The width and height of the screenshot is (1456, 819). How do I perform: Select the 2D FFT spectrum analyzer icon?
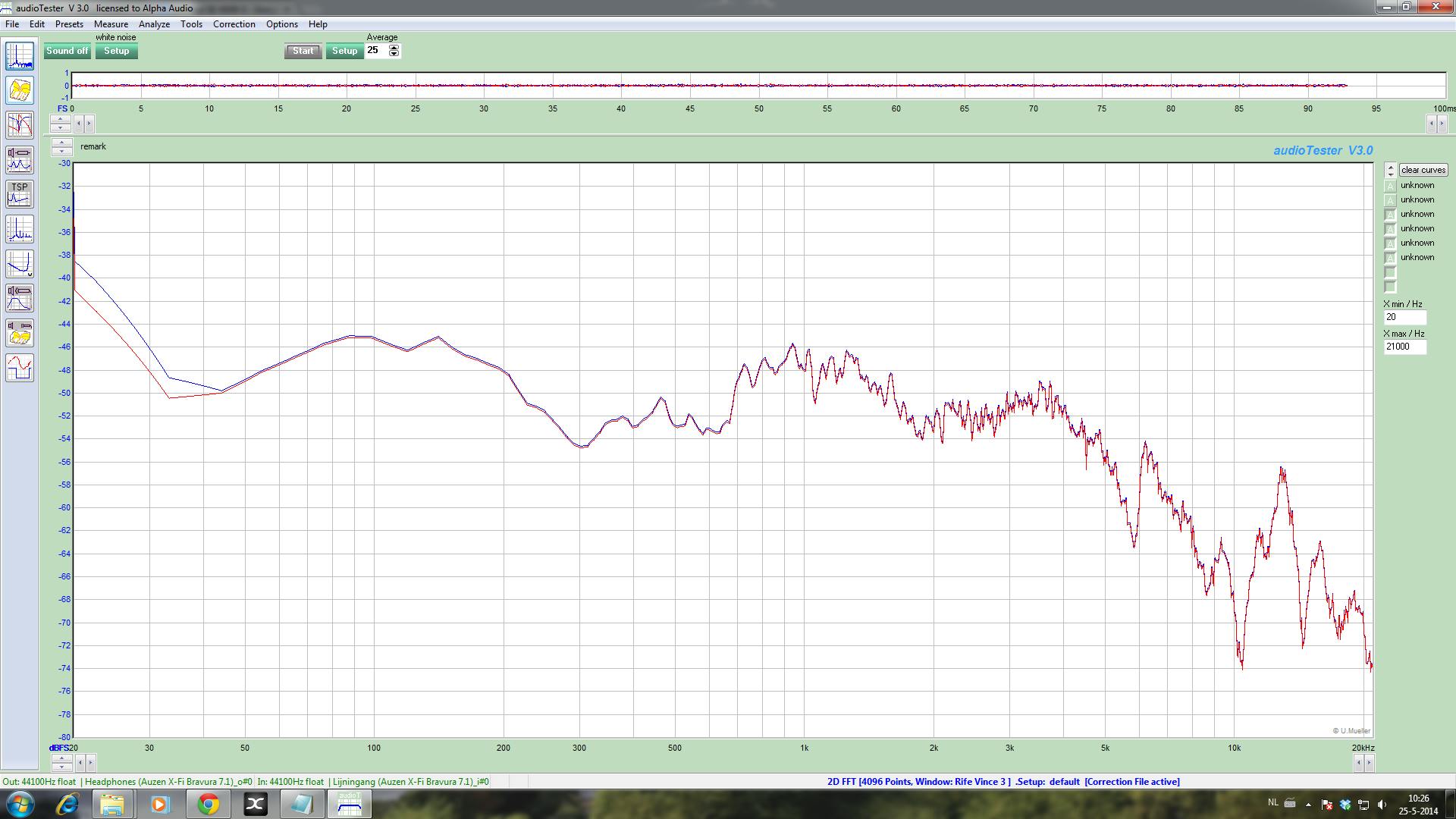(20, 56)
